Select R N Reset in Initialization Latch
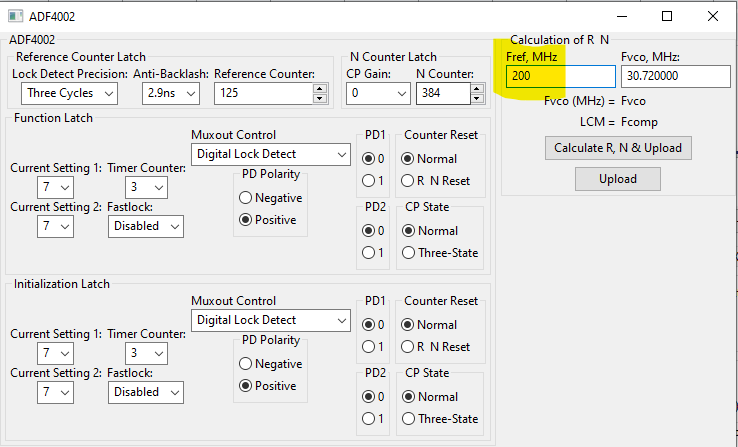 pos(435,347)
